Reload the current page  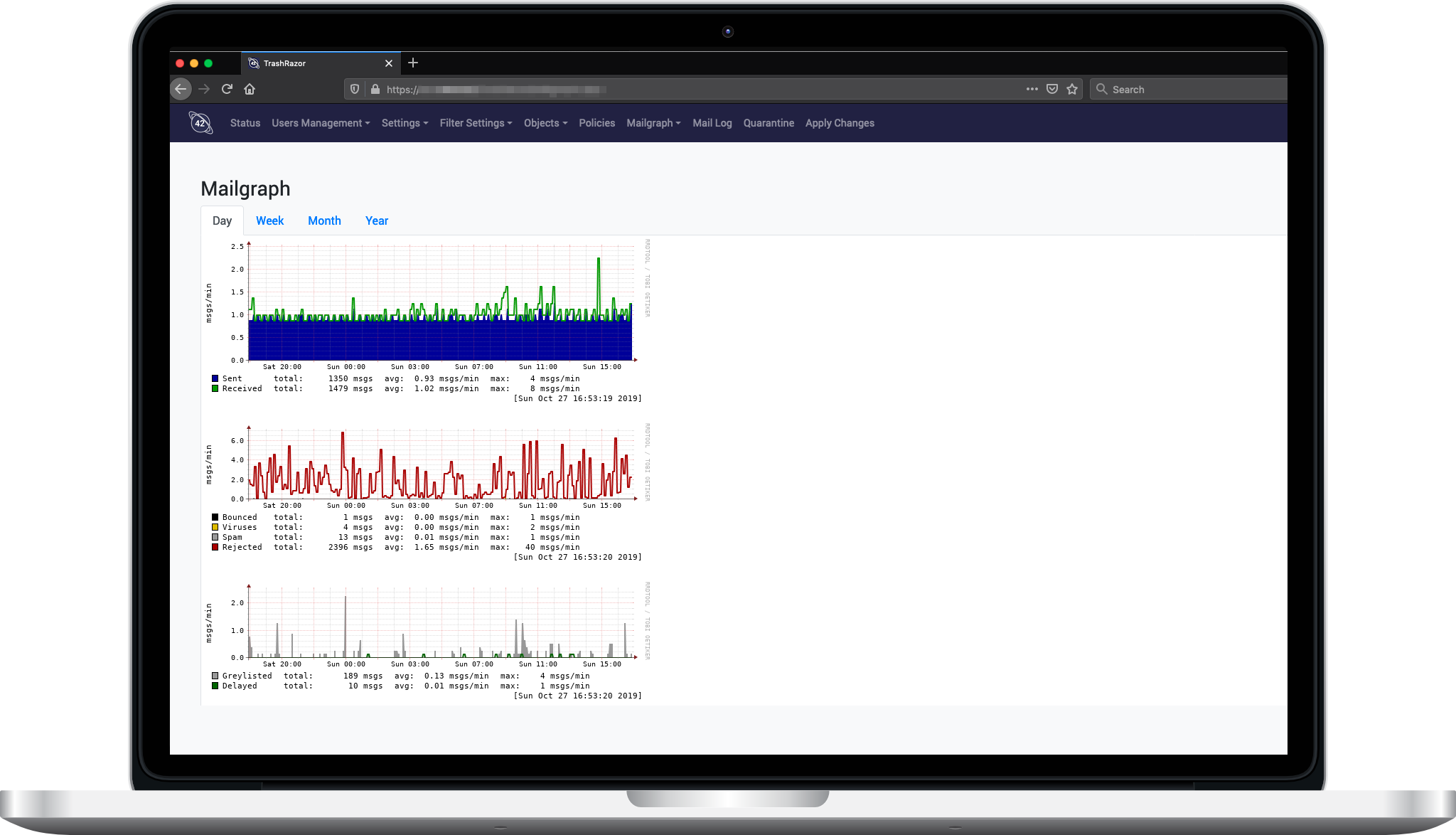227,89
